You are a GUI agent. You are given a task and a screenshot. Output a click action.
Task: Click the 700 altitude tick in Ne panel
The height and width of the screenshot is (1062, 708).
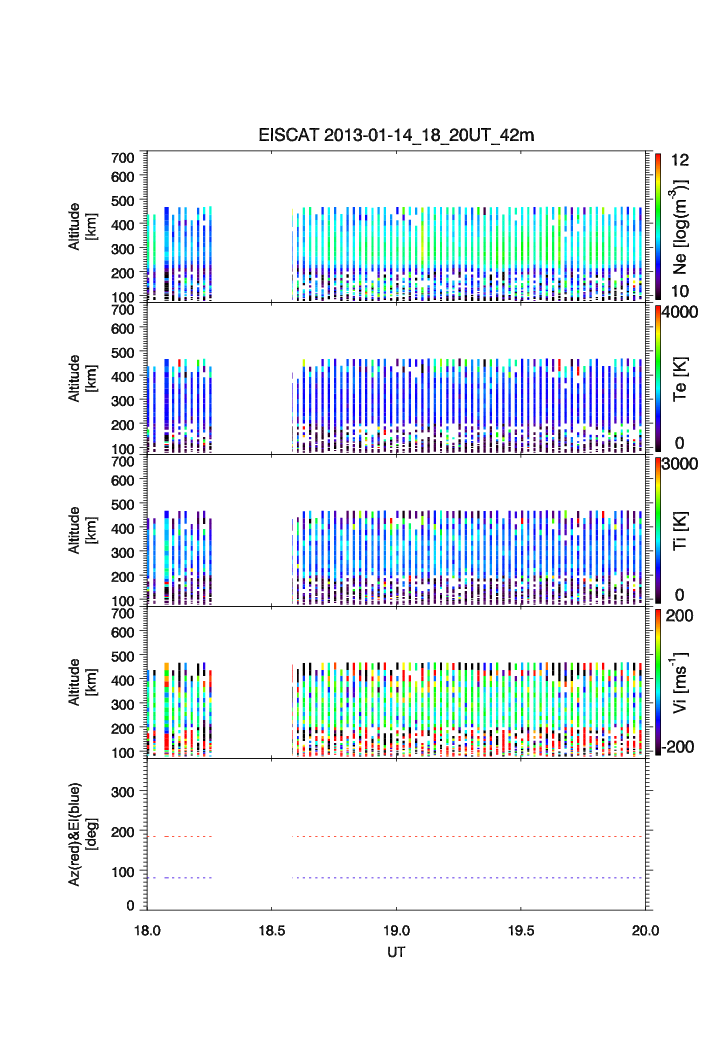(x=123, y=158)
